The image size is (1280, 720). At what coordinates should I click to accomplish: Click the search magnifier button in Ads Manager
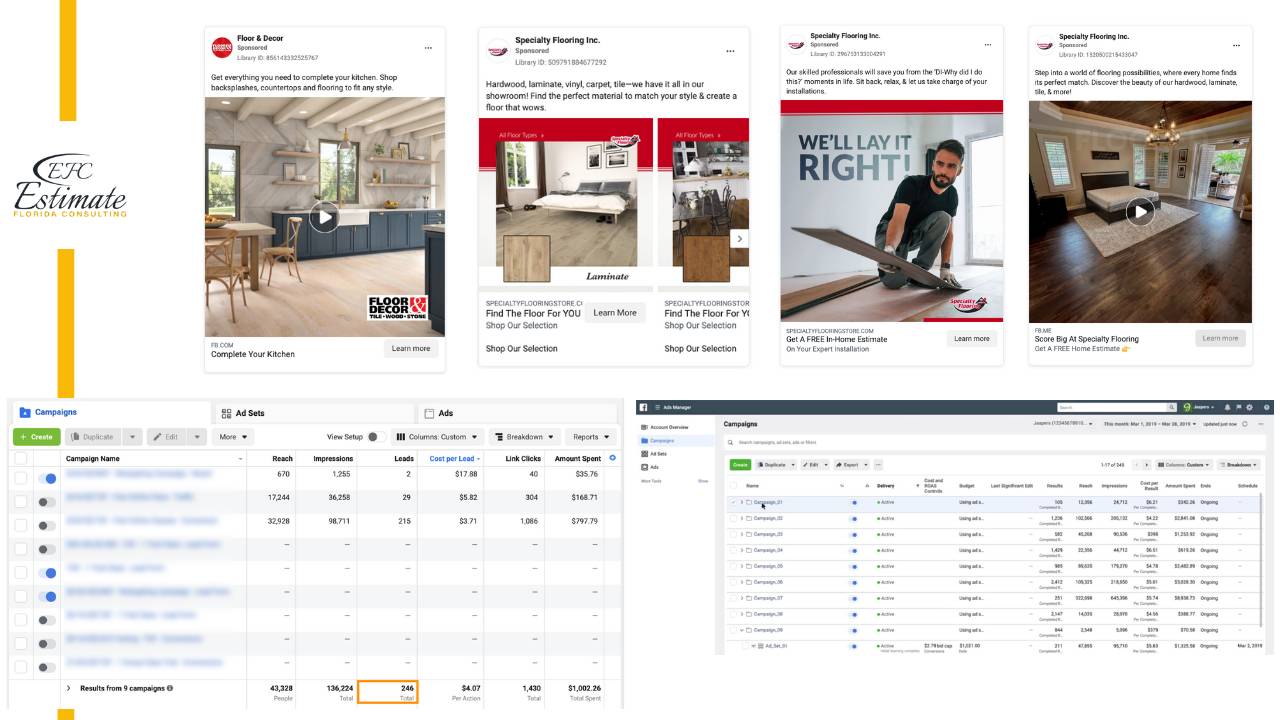1172,407
